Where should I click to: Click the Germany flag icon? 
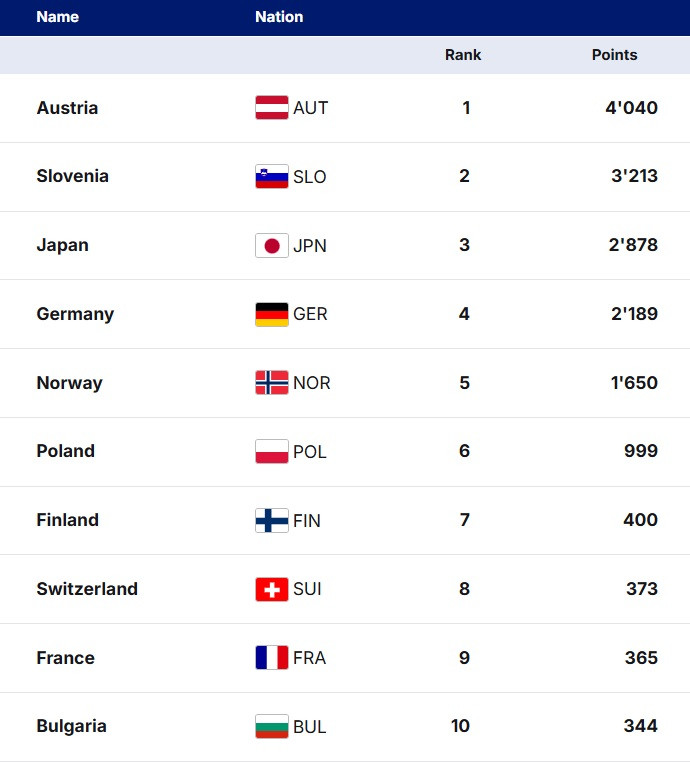click(x=272, y=314)
